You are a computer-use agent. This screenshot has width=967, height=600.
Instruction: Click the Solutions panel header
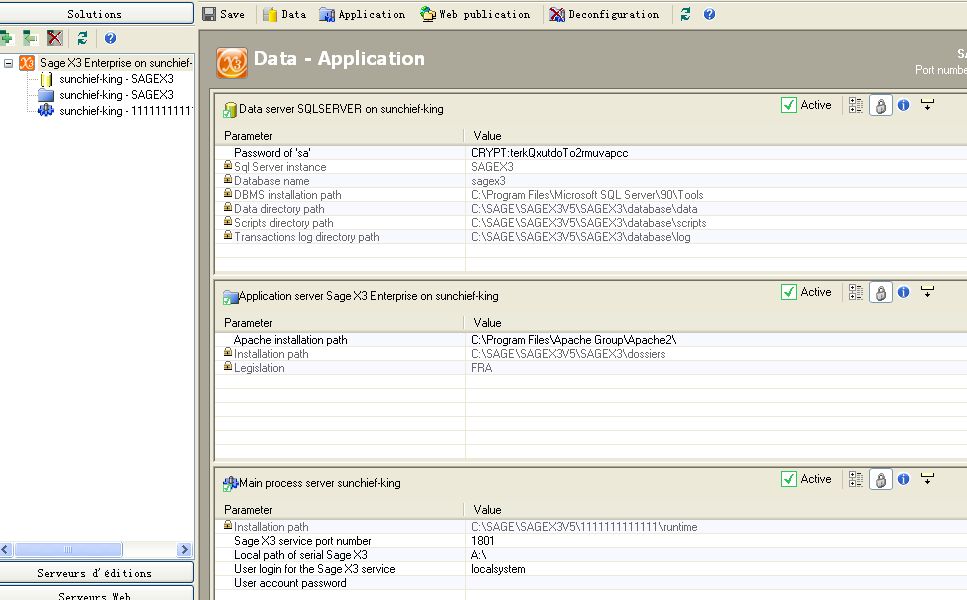tap(96, 14)
